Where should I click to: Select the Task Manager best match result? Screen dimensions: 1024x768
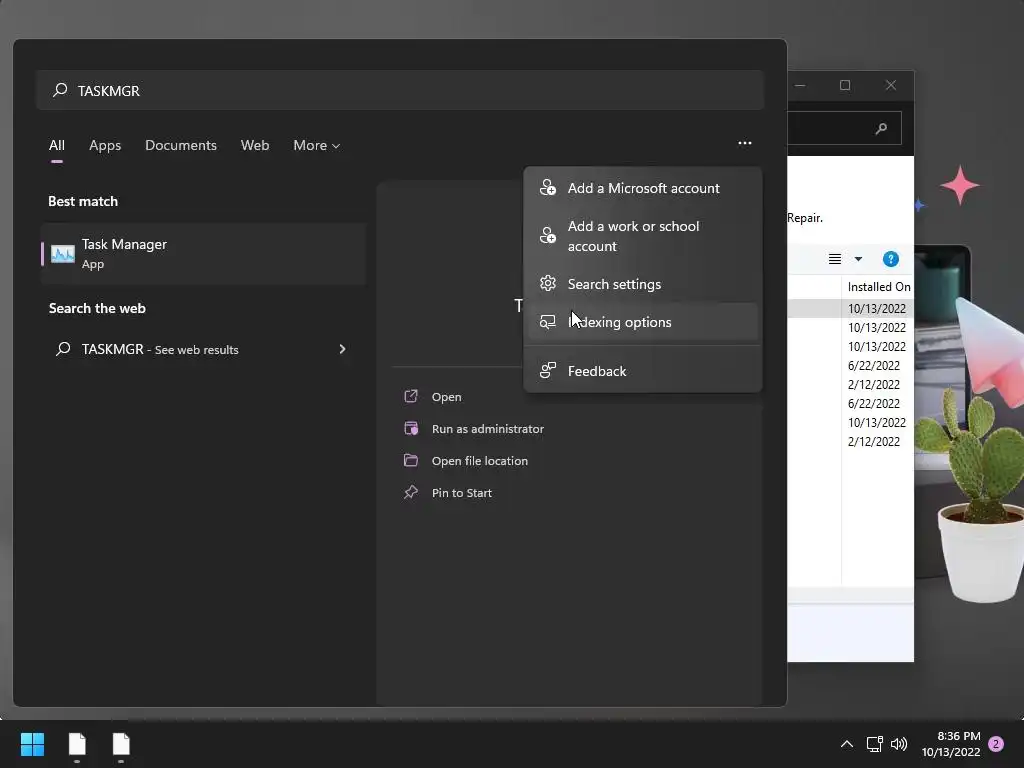(203, 254)
